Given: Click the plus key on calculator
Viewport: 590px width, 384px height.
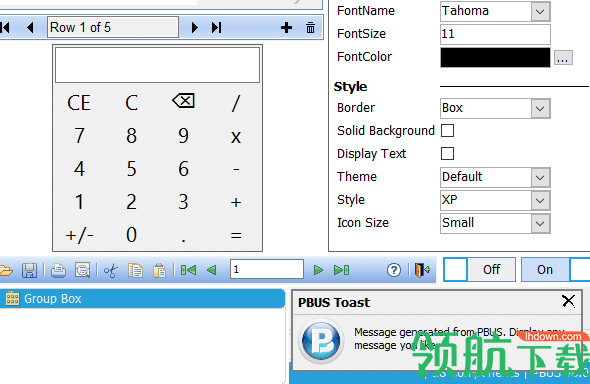Looking at the screenshot, I should (236, 203).
